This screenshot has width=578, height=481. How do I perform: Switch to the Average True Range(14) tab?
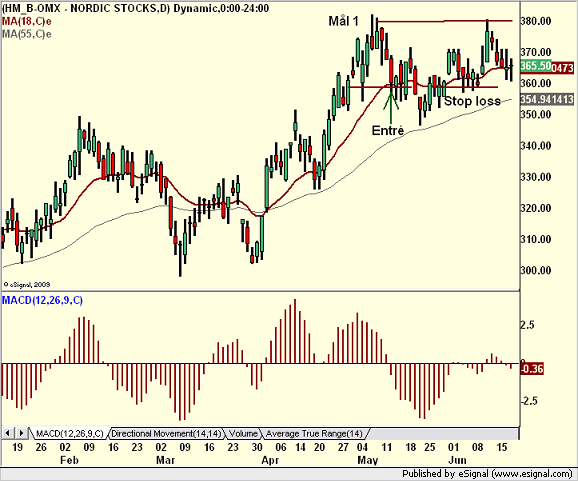pyautogui.click(x=314, y=433)
